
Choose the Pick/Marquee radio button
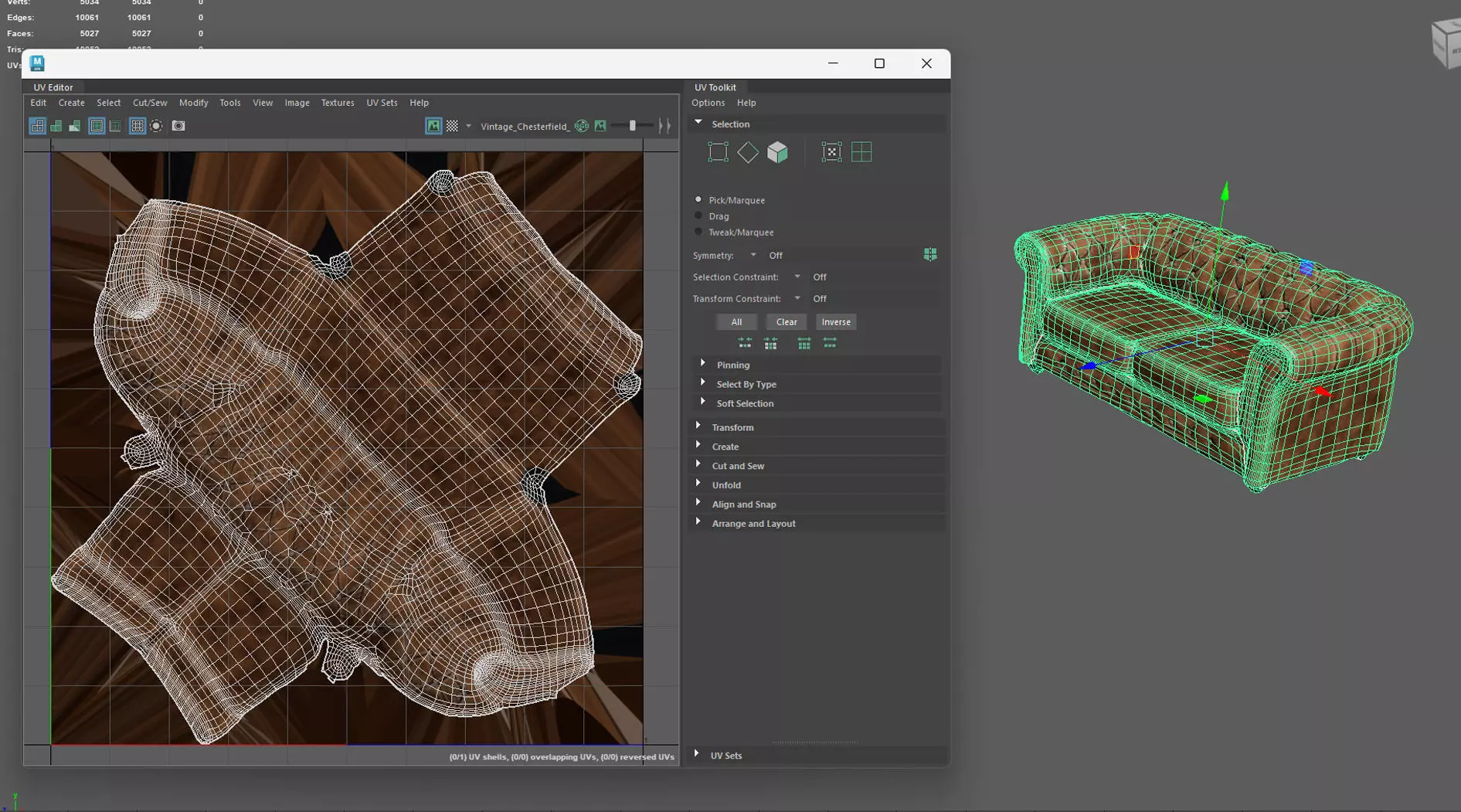click(698, 200)
